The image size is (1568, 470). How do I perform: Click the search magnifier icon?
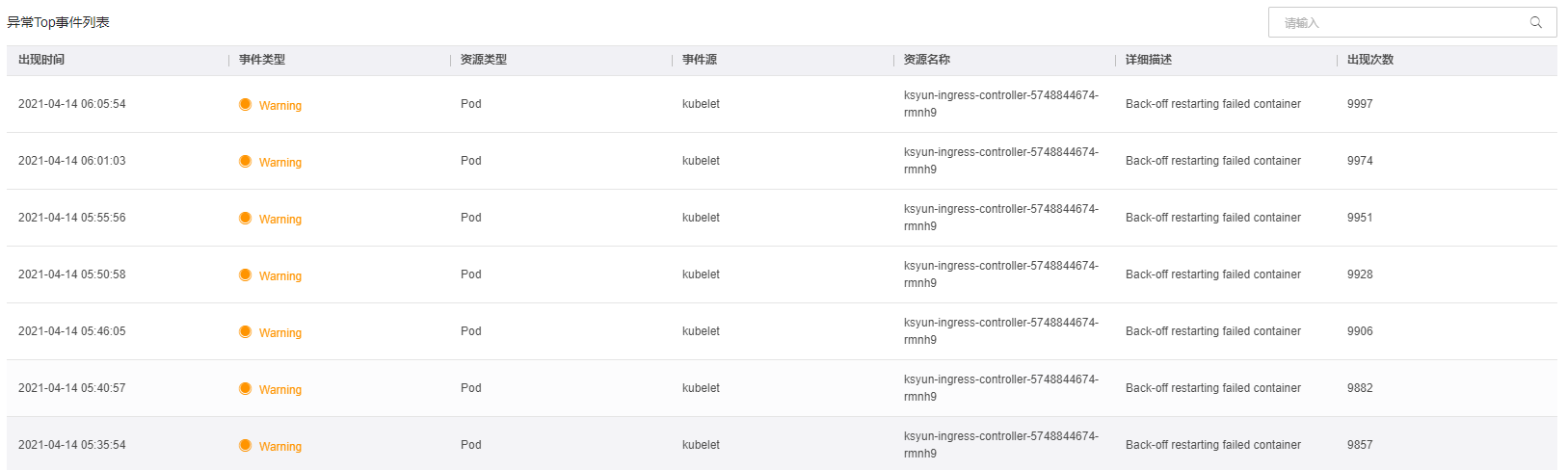(1536, 22)
